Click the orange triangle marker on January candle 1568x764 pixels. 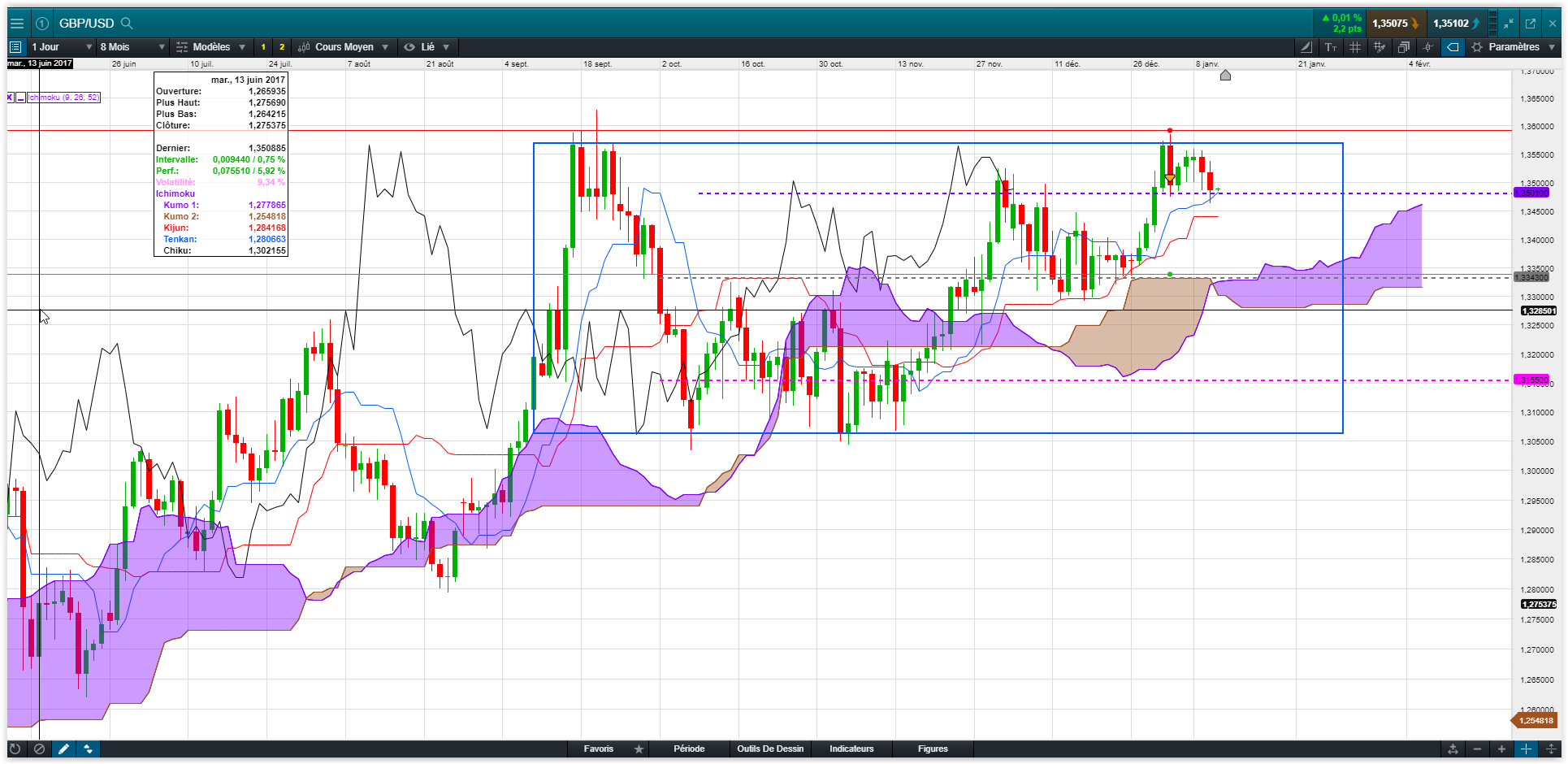click(x=1169, y=178)
